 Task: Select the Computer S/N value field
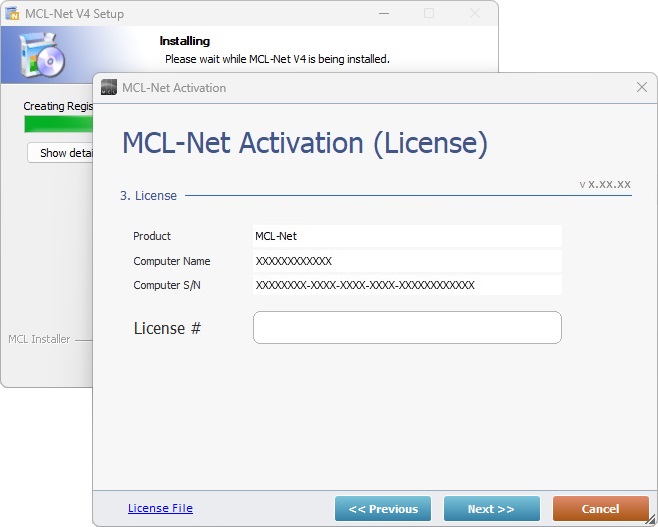tap(407, 285)
